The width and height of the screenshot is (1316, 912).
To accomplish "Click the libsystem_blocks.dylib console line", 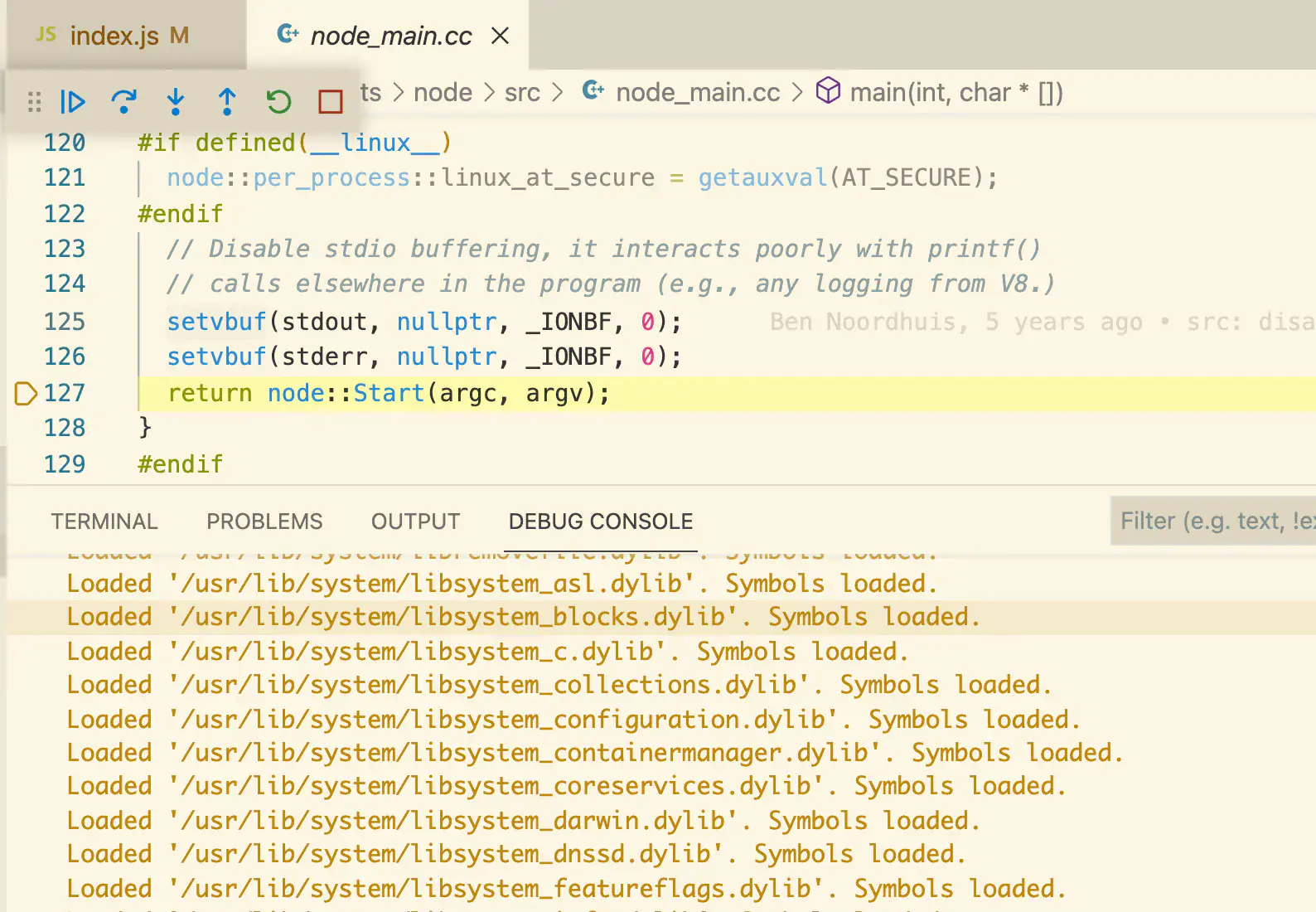I will [524, 617].
